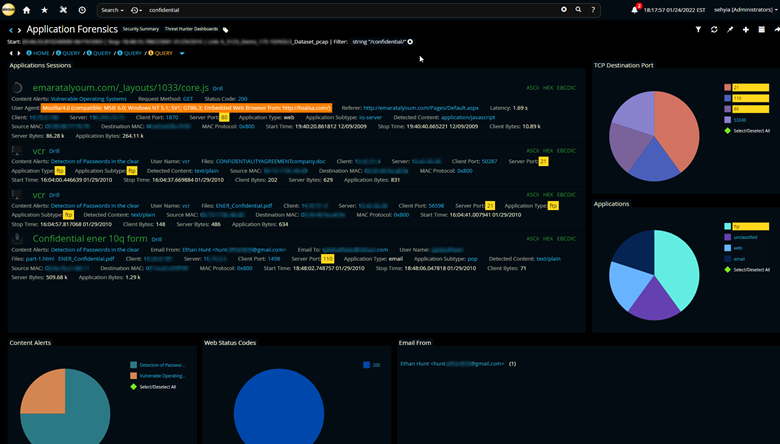Click monitor icon of first vcr session
780x444 pixels.
coord(17,151)
